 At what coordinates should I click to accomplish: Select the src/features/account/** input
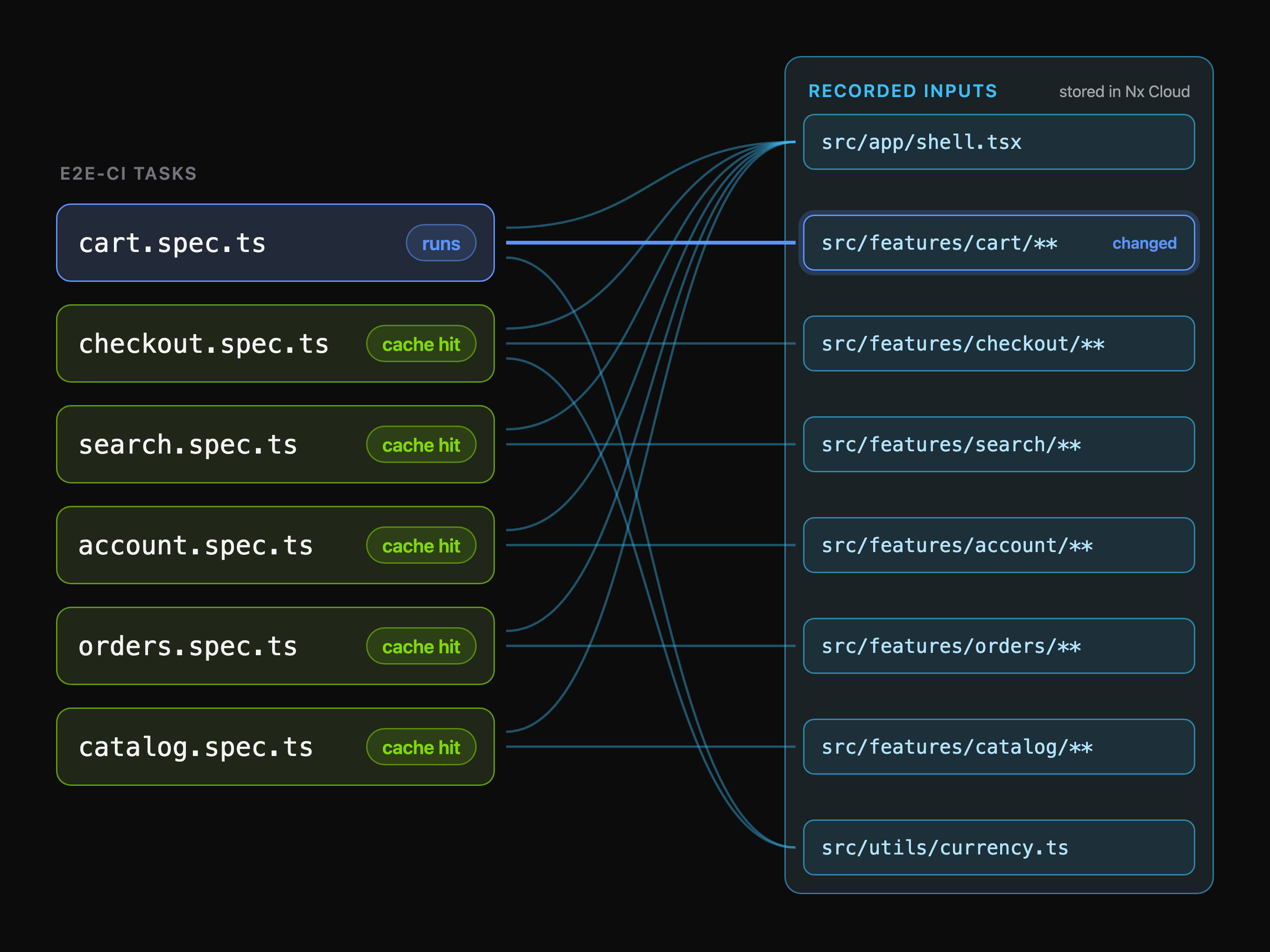click(999, 545)
